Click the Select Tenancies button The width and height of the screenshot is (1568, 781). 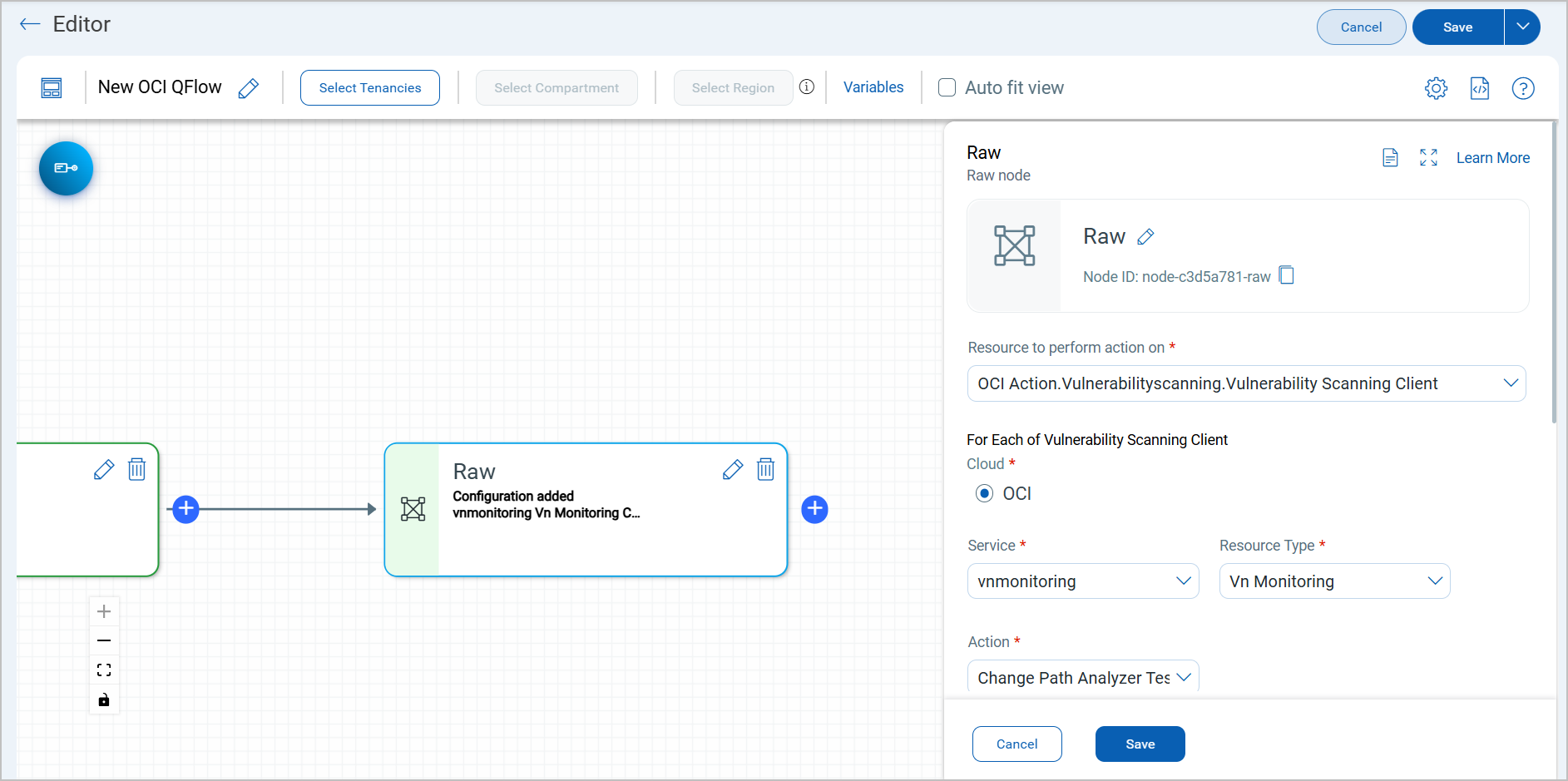click(369, 88)
